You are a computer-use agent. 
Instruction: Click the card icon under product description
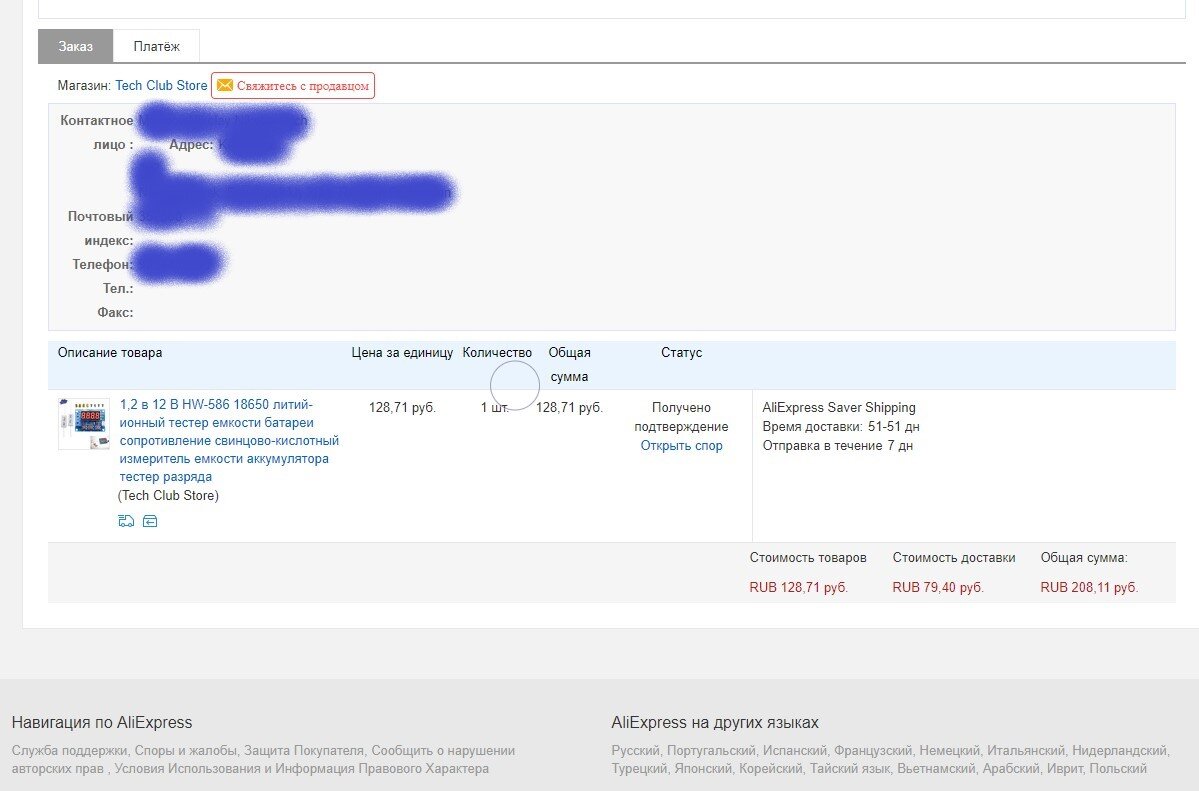(150, 521)
